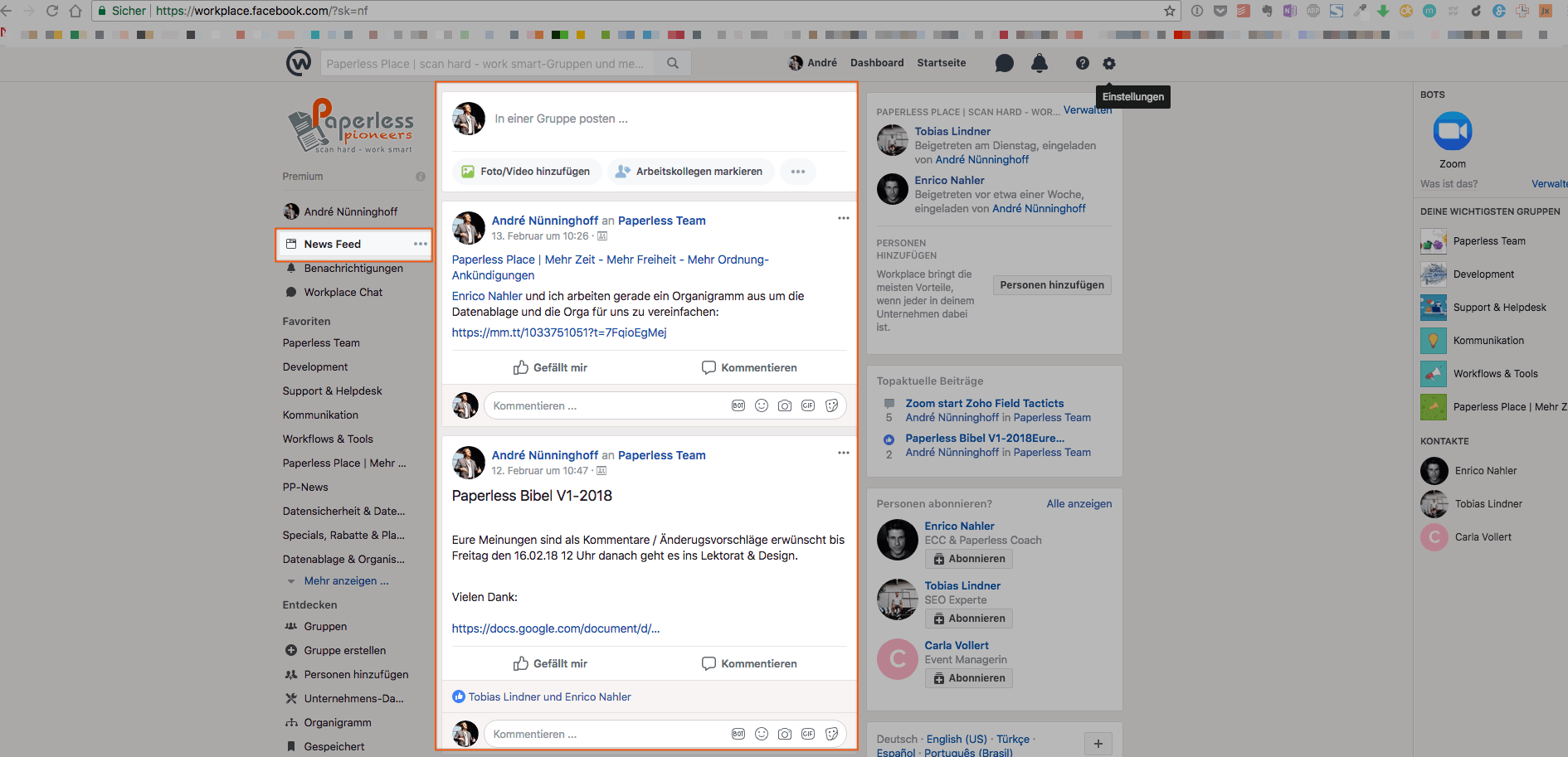This screenshot has width=1568, height=757.
Task: Expand Mehr anzeigen in Favoriten
Action: tap(345, 580)
